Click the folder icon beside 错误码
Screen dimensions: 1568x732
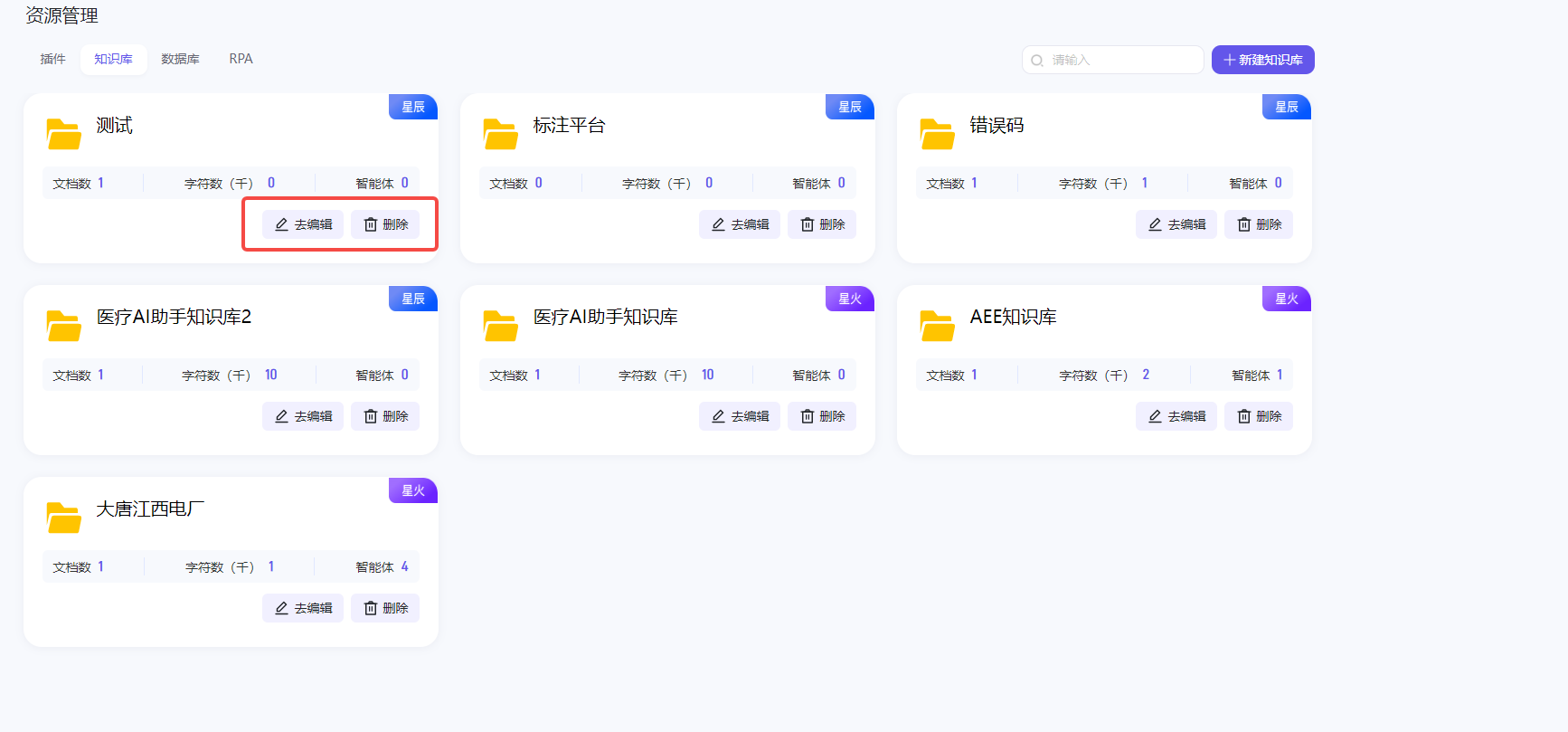point(937,134)
